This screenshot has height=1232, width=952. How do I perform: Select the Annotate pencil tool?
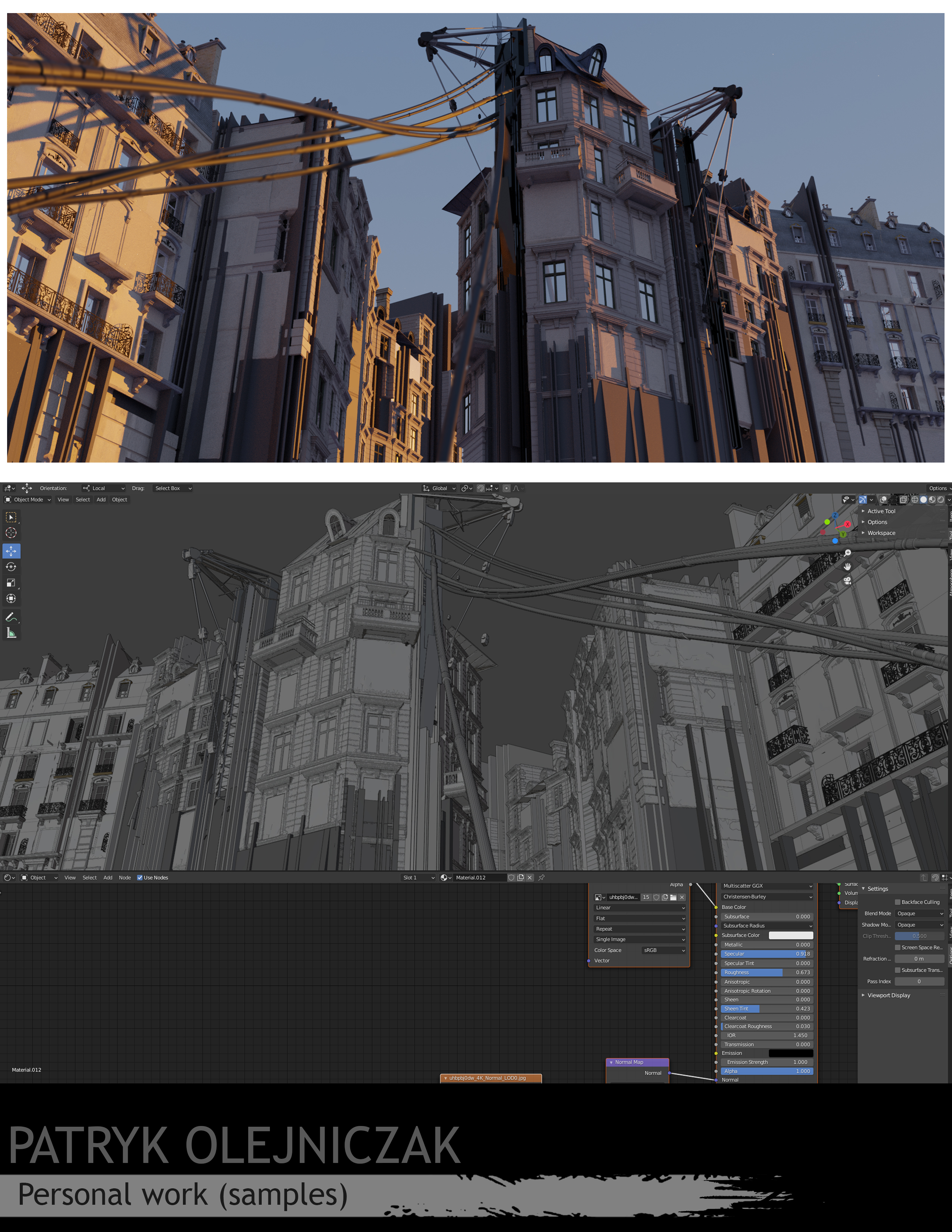11,617
